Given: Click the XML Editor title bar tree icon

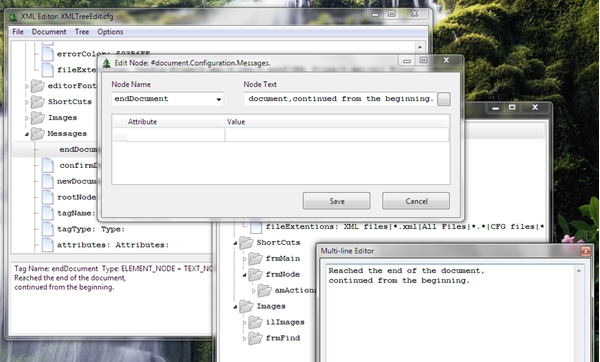Looking at the screenshot, I should coord(13,17).
